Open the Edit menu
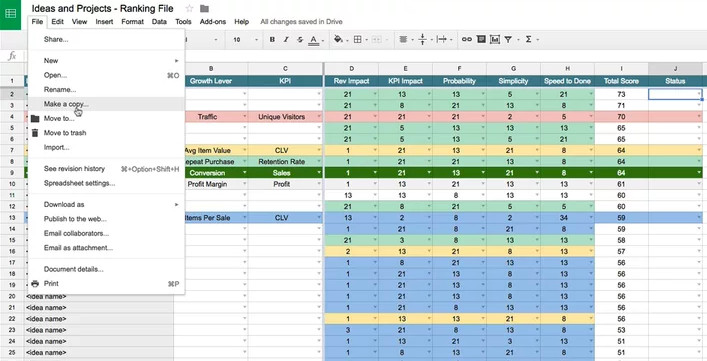 tap(57, 22)
